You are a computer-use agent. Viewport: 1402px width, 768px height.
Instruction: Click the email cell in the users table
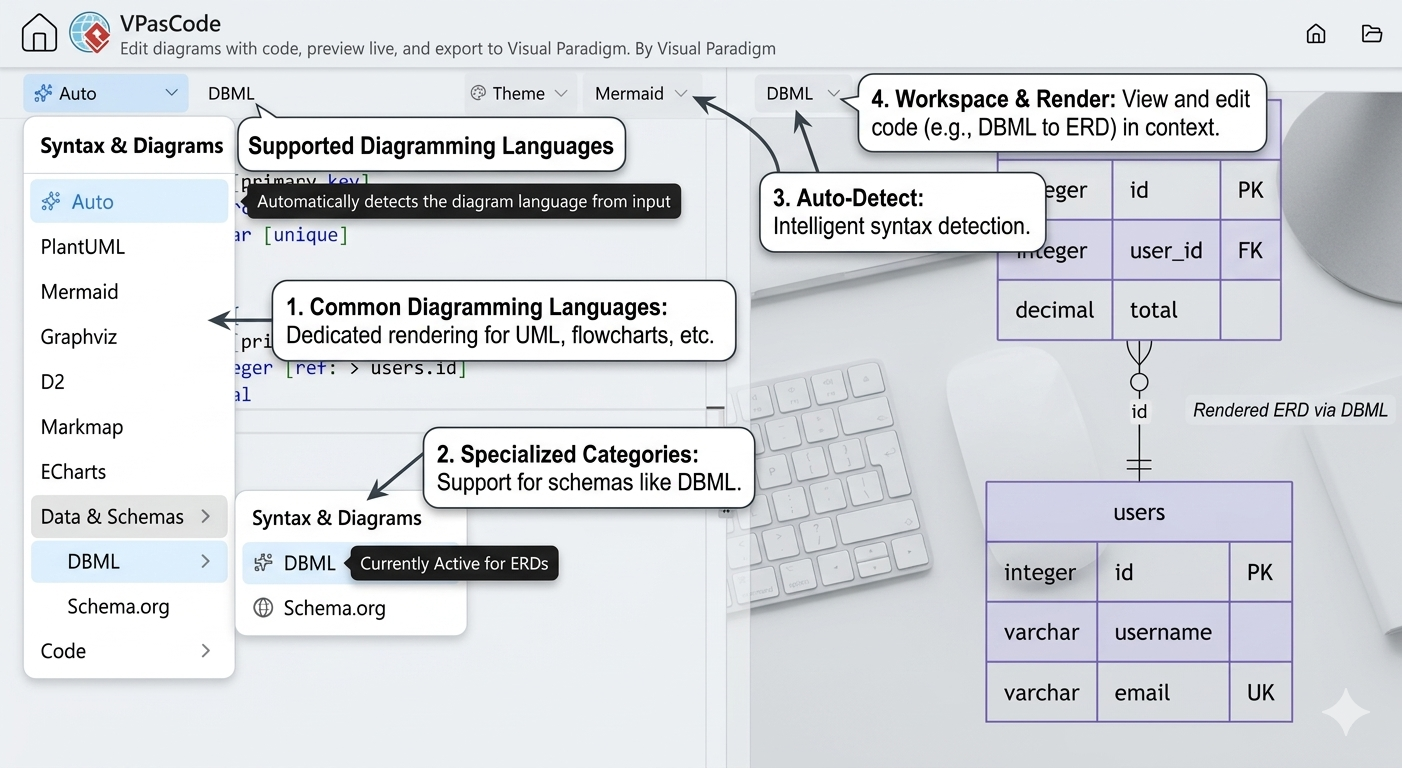(x=1163, y=692)
